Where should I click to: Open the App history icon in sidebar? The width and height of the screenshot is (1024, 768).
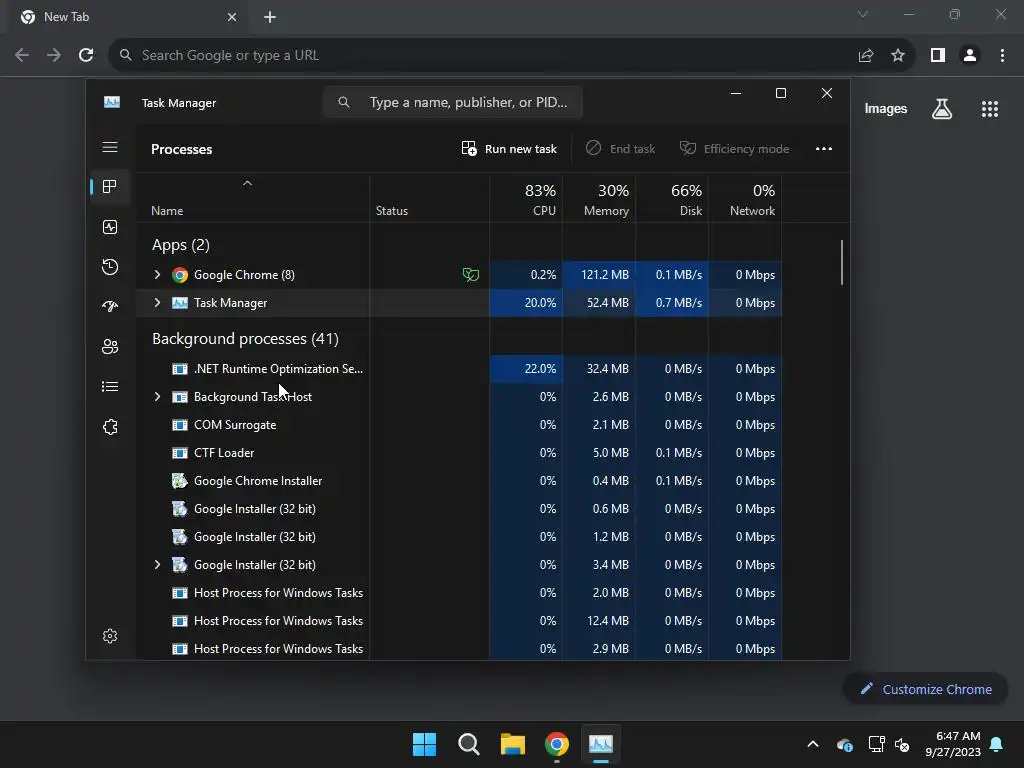(x=110, y=266)
